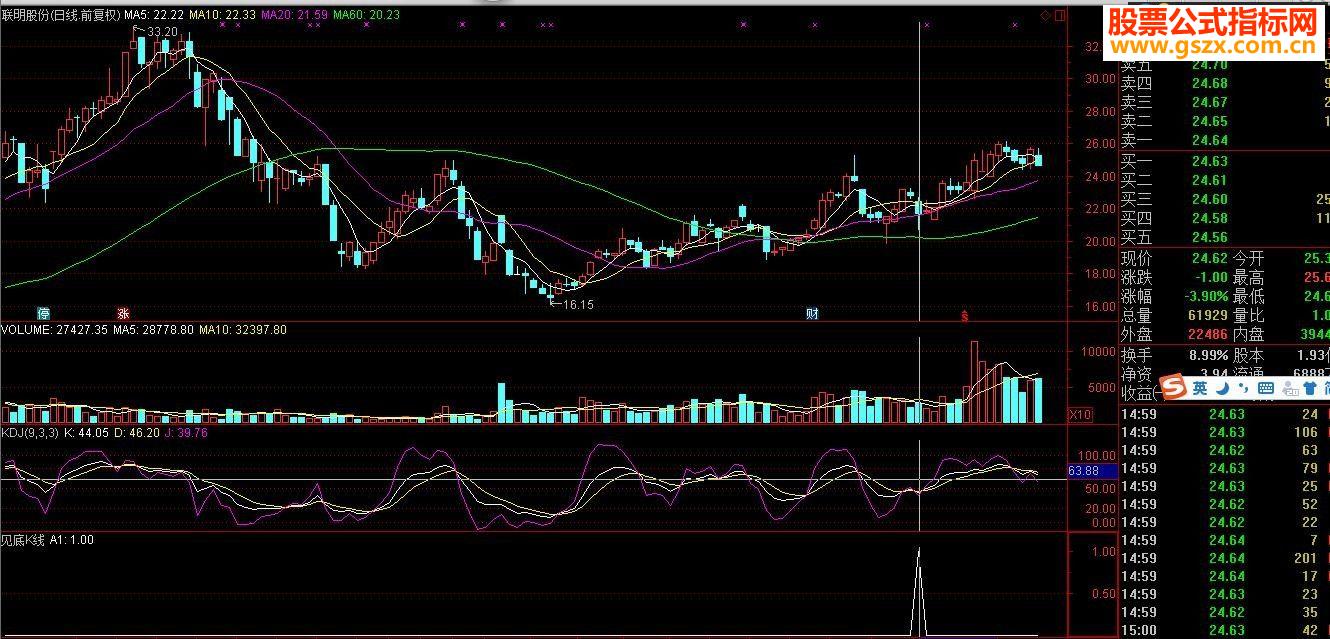This screenshot has height=639, width=1330.
Task: Select the tick row with volume 106
Action: click(x=1223, y=433)
